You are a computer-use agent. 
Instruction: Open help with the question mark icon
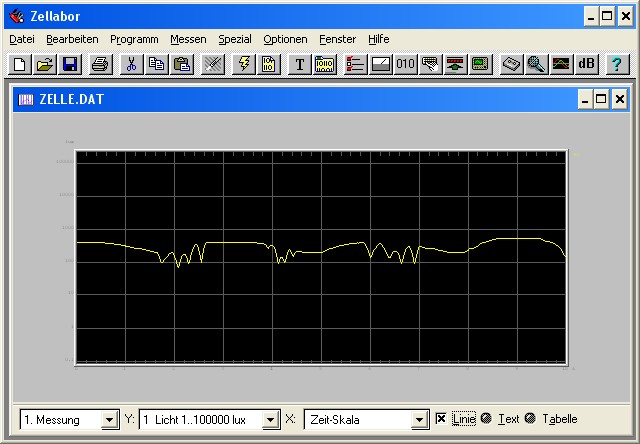coord(617,64)
